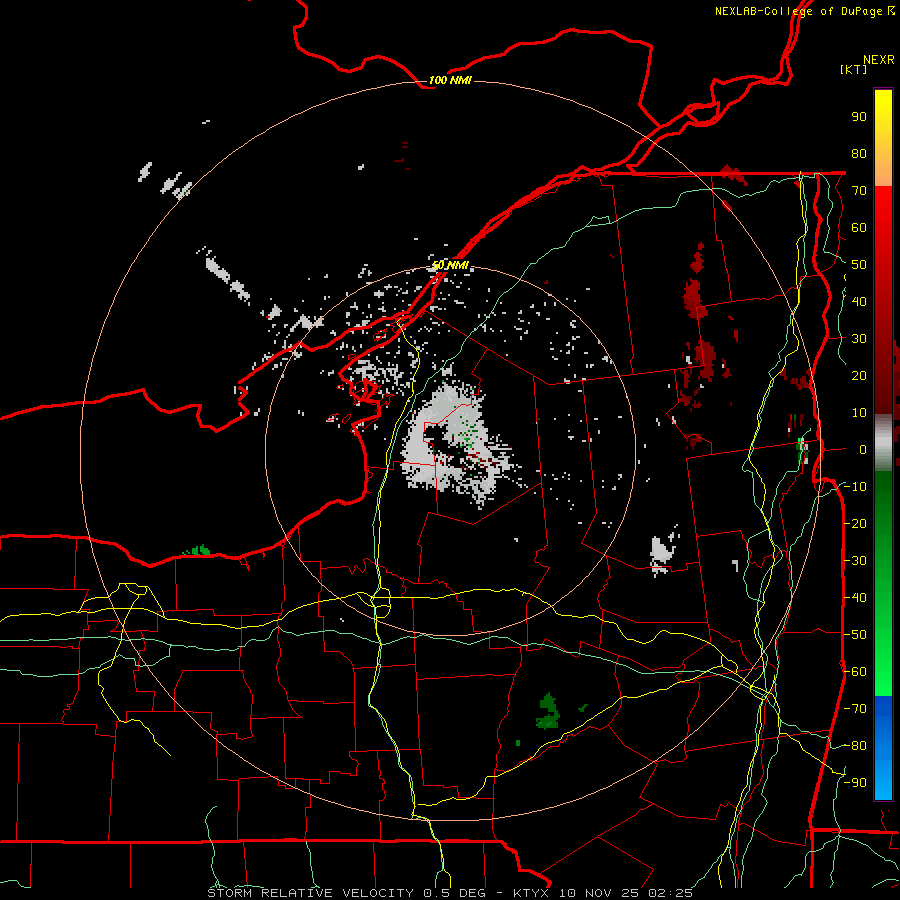Pick the -90 knot scale value
This screenshot has height=900, width=900.
pyautogui.click(x=855, y=783)
